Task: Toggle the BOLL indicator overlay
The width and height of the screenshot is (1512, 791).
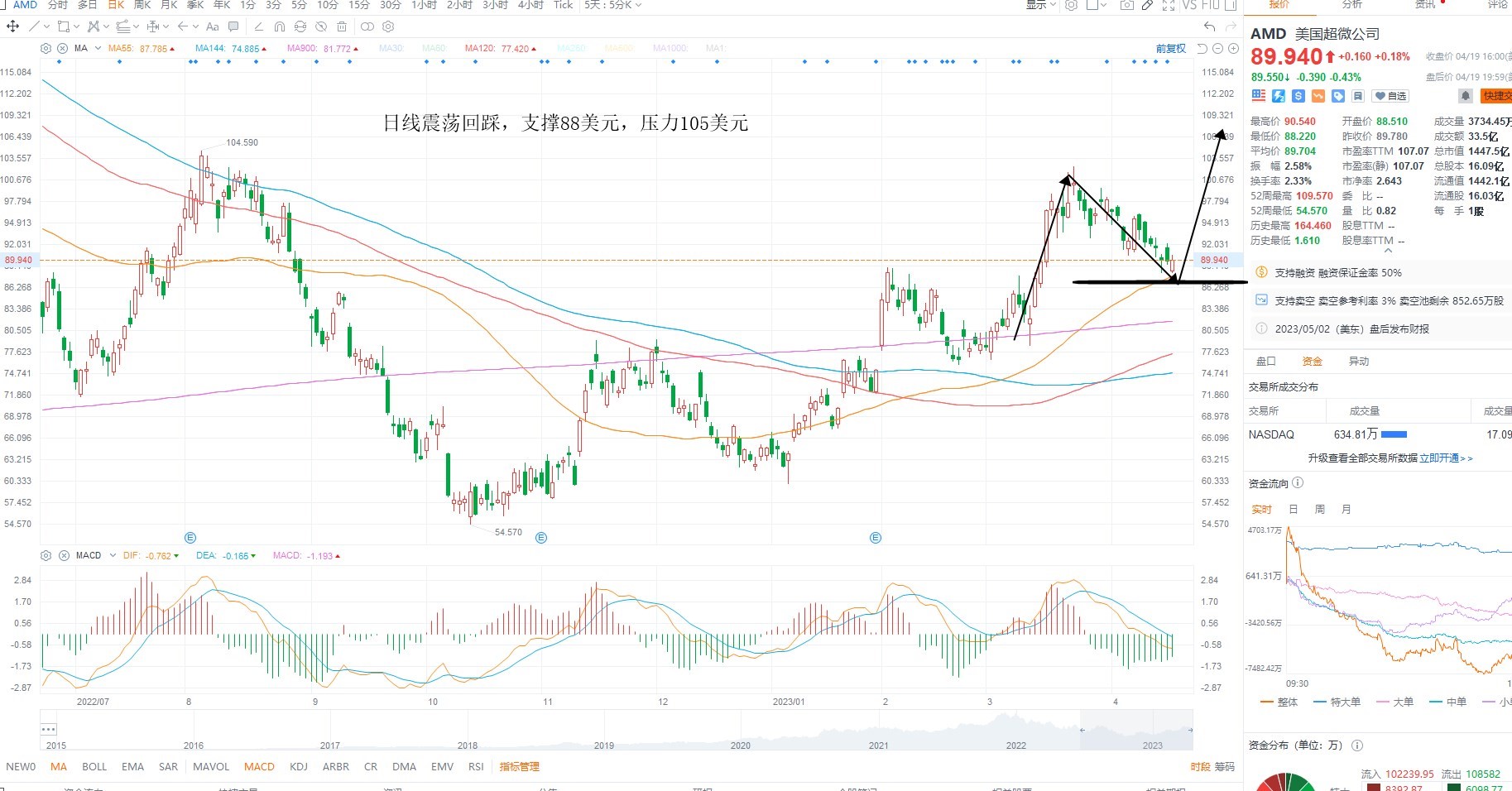Action: click(x=94, y=767)
